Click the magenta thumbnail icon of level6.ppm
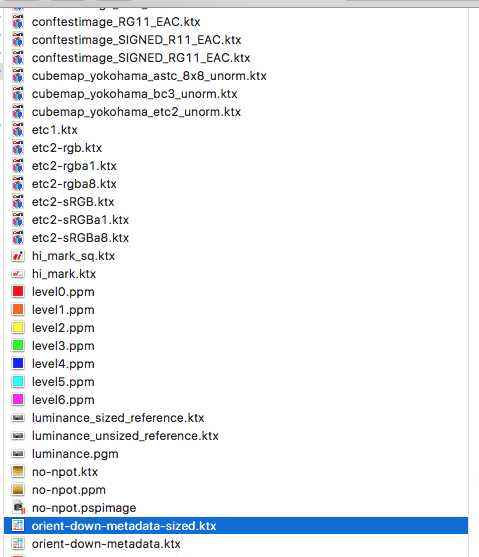The height and width of the screenshot is (557, 479). tap(18, 400)
